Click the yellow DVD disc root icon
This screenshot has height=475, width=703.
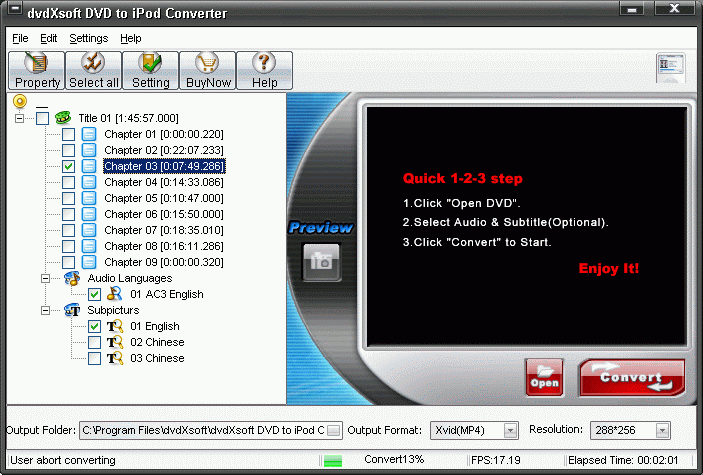tap(20, 101)
